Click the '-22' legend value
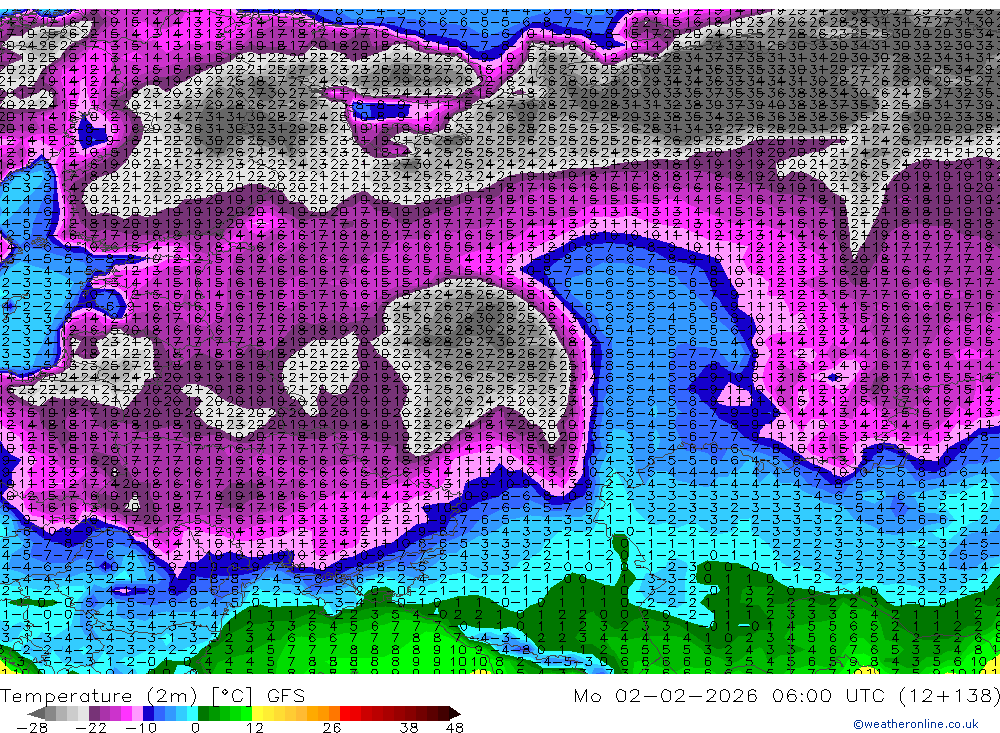This screenshot has height=733, width=1000. tap(91, 727)
